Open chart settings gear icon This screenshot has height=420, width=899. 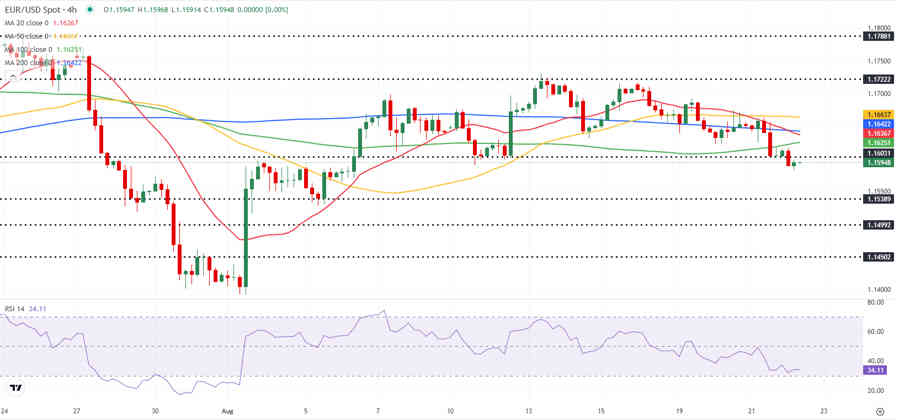click(880, 411)
